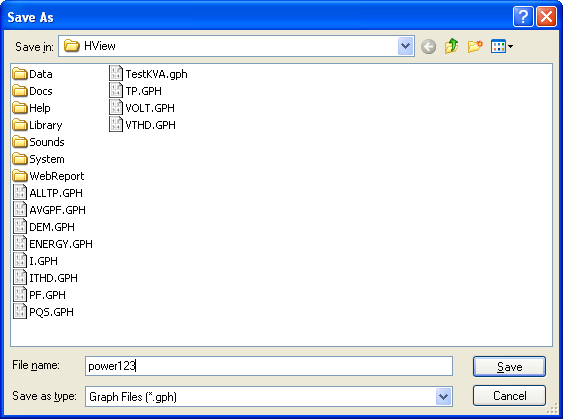Click in the File name text field
The height and width of the screenshot is (419, 563).
pyautogui.click(x=269, y=366)
